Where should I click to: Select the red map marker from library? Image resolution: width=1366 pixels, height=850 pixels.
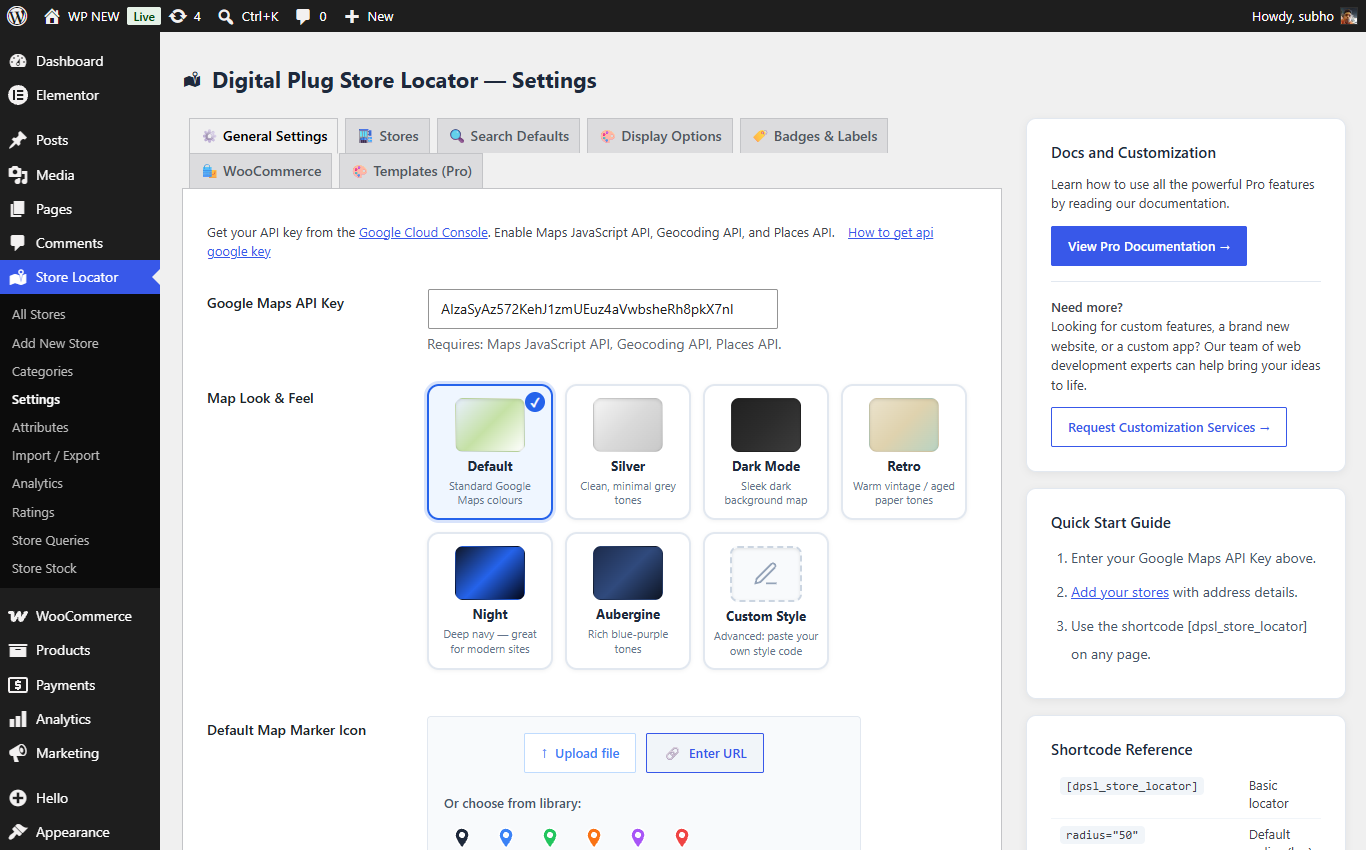click(682, 837)
